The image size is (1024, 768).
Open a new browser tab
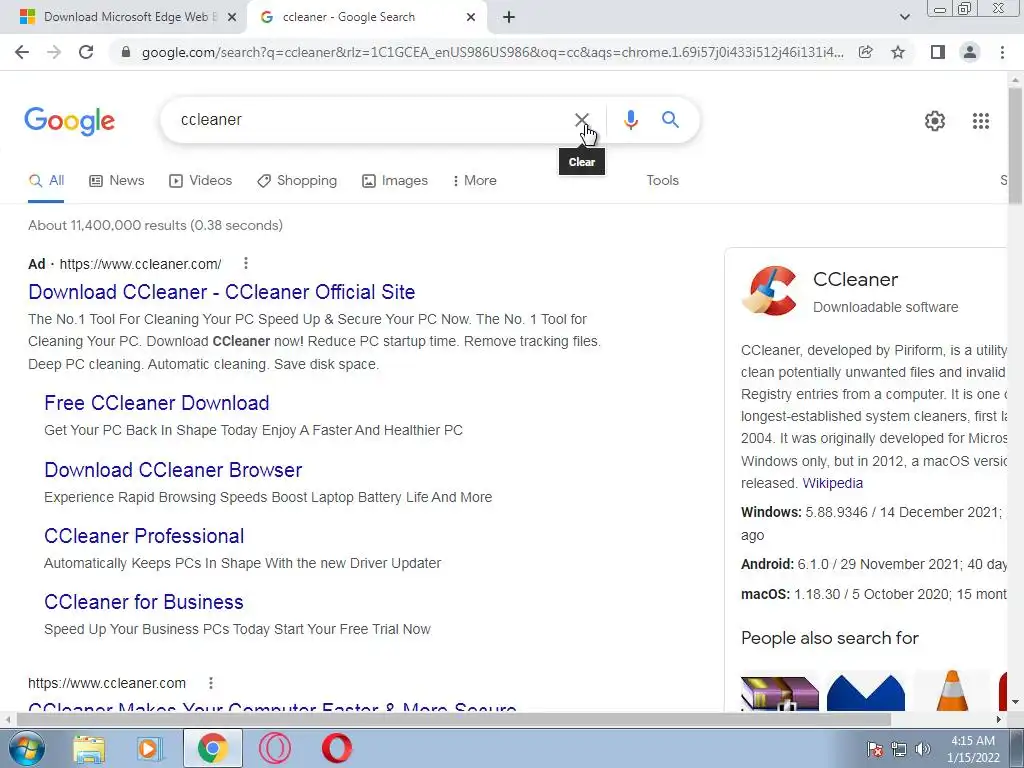point(509,17)
